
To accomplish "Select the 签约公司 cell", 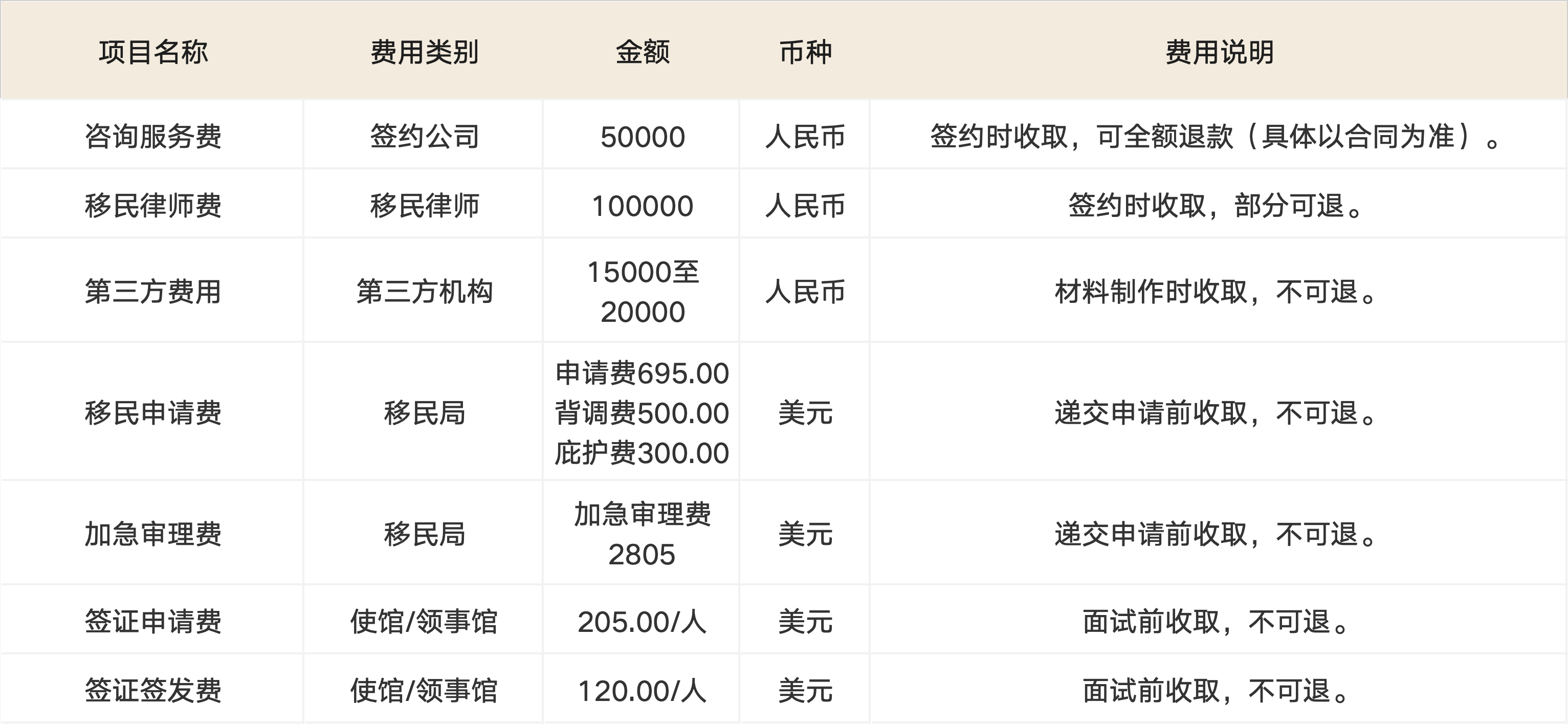I will pos(424,137).
